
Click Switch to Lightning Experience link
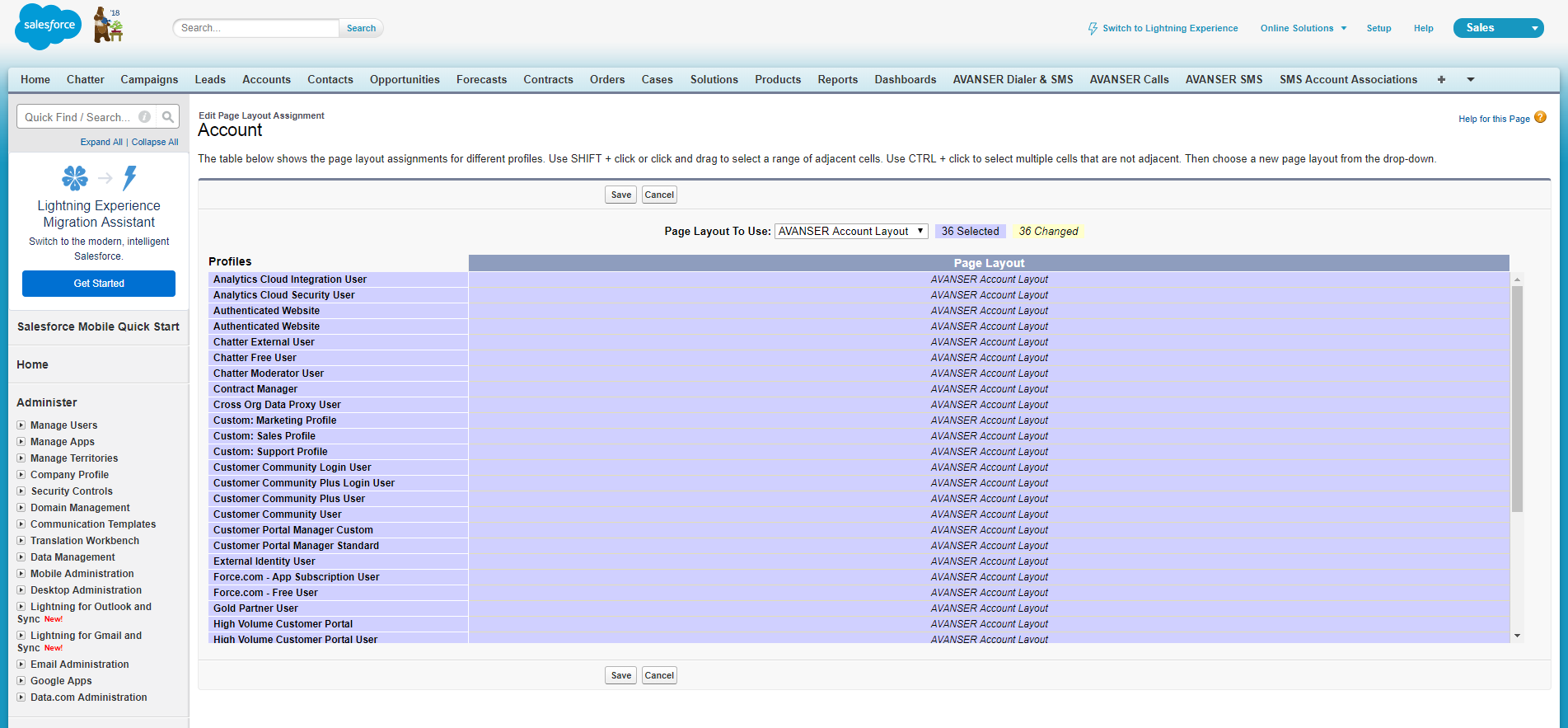(1170, 28)
